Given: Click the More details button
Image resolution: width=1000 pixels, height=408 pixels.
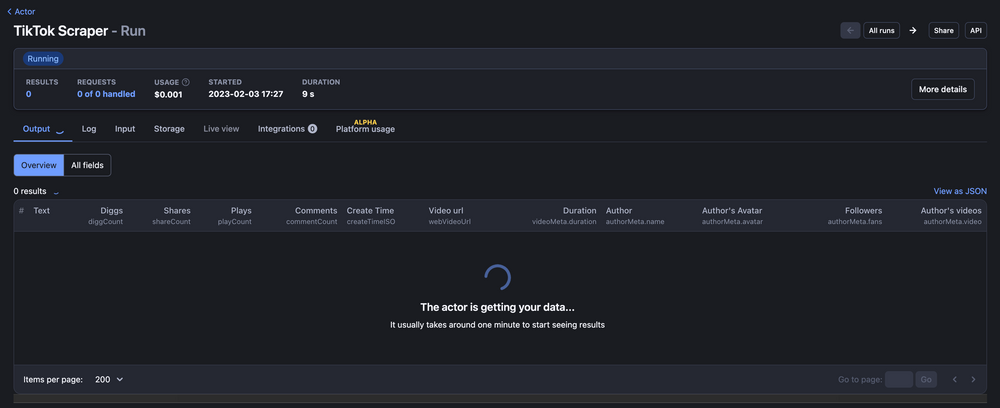Looking at the screenshot, I should pos(942,89).
